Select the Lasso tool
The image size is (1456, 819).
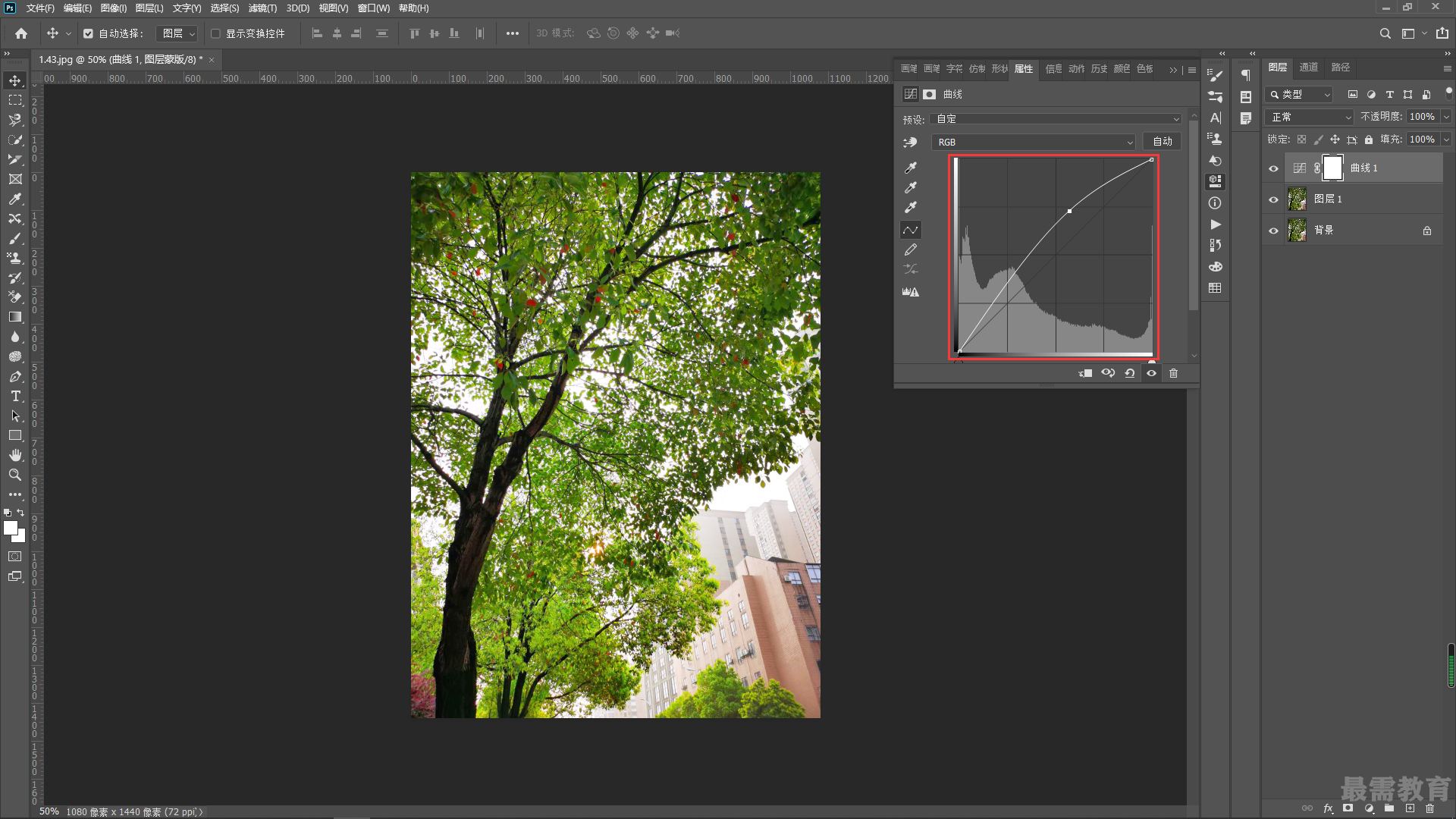coord(15,120)
